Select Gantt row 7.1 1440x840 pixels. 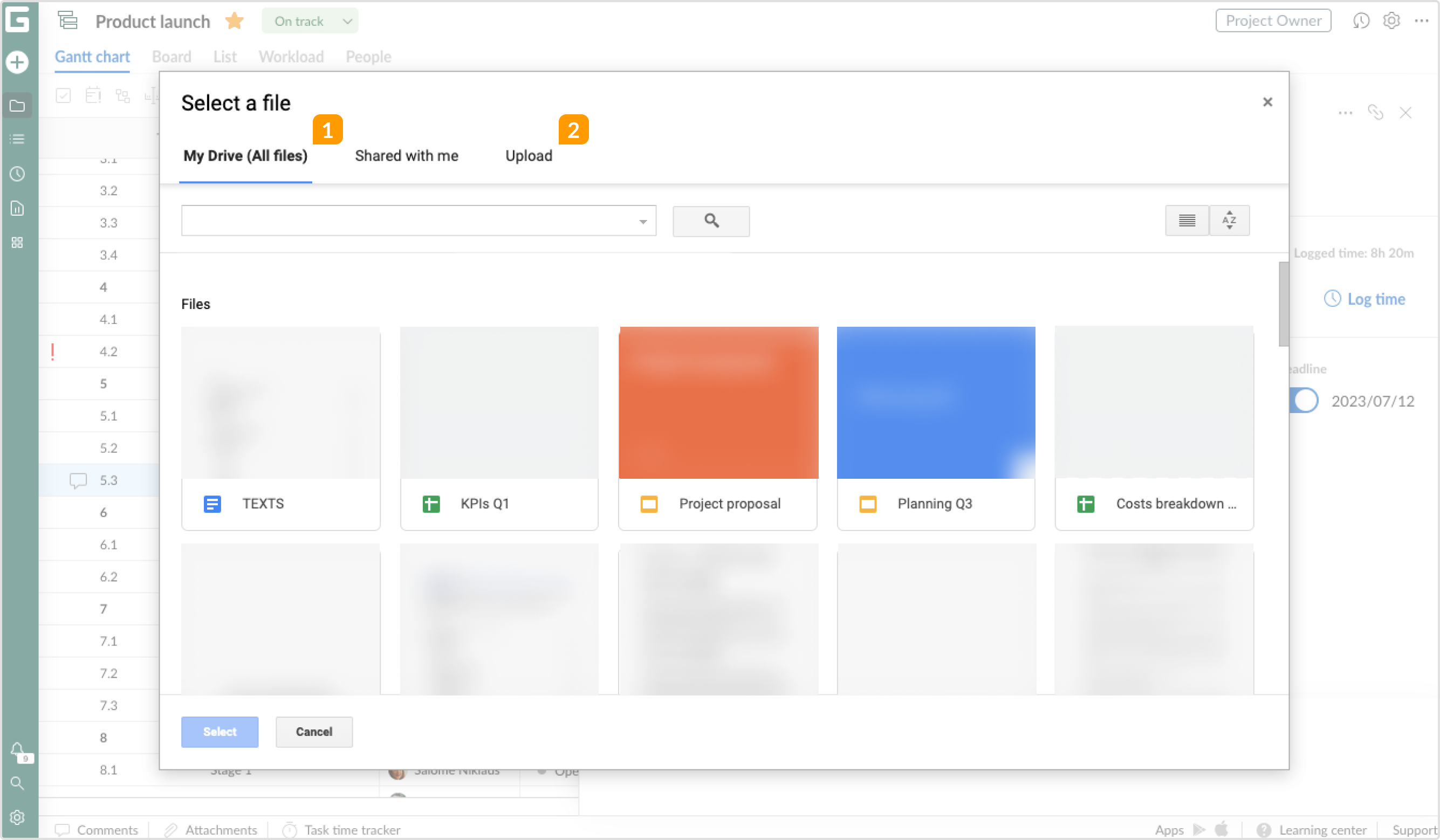[x=99, y=641]
